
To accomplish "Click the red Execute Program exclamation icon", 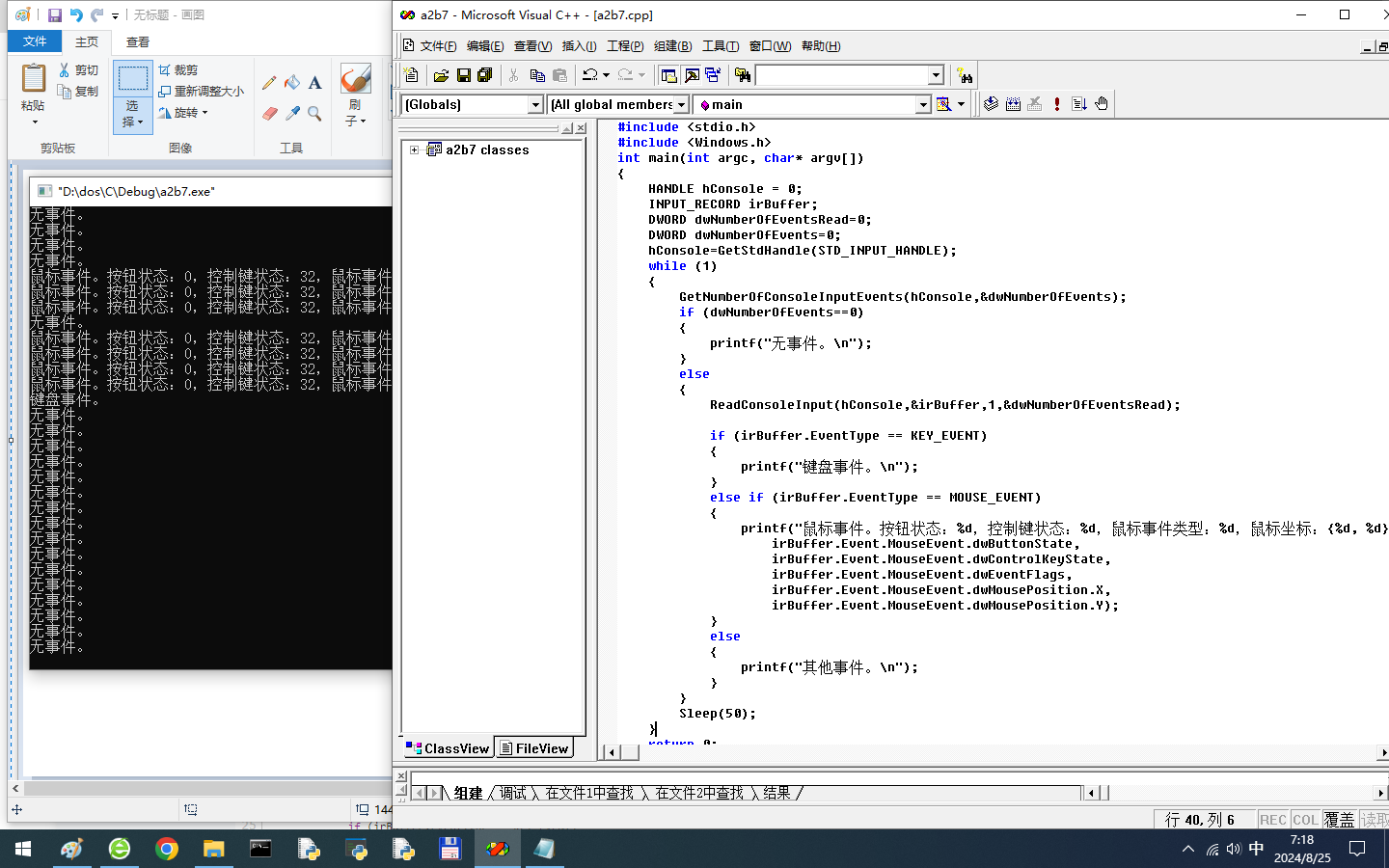I will pyautogui.click(x=1057, y=104).
